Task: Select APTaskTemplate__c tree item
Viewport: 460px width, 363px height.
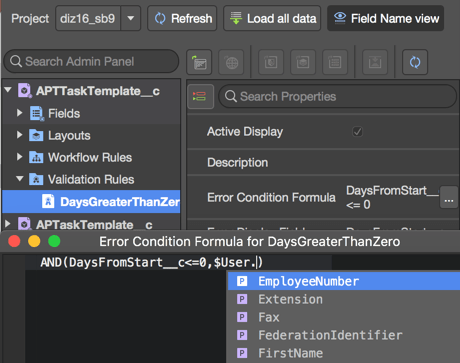Action: coord(94,225)
